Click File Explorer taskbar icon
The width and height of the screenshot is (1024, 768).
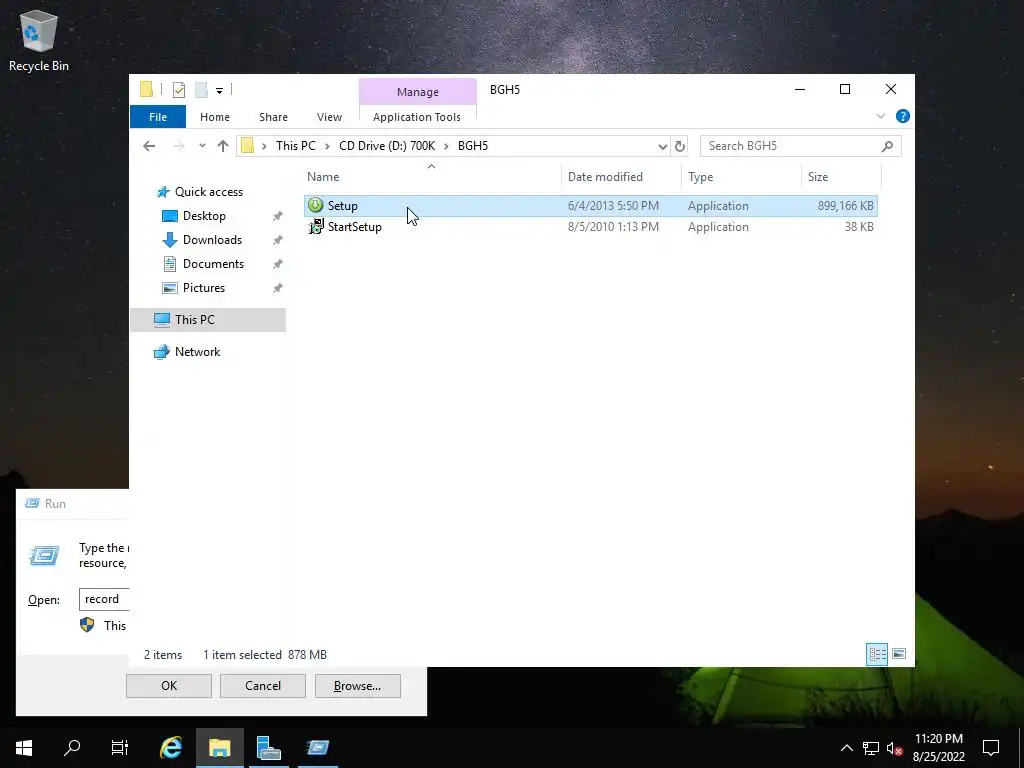tap(219, 748)
